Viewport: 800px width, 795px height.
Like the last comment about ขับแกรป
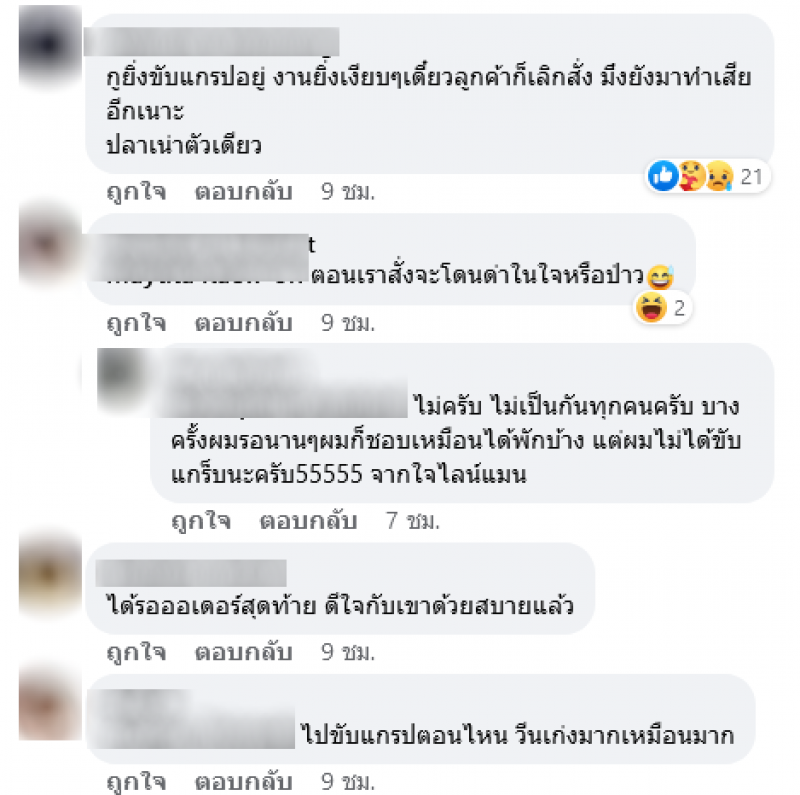pyautogui.click(x=136, y=782)
